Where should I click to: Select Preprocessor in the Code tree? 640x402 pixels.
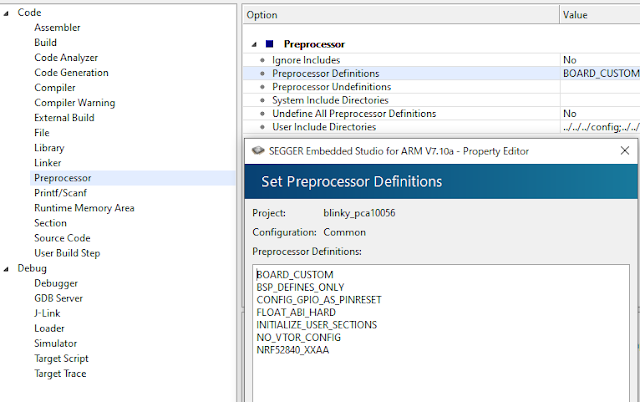click(62, 178)
